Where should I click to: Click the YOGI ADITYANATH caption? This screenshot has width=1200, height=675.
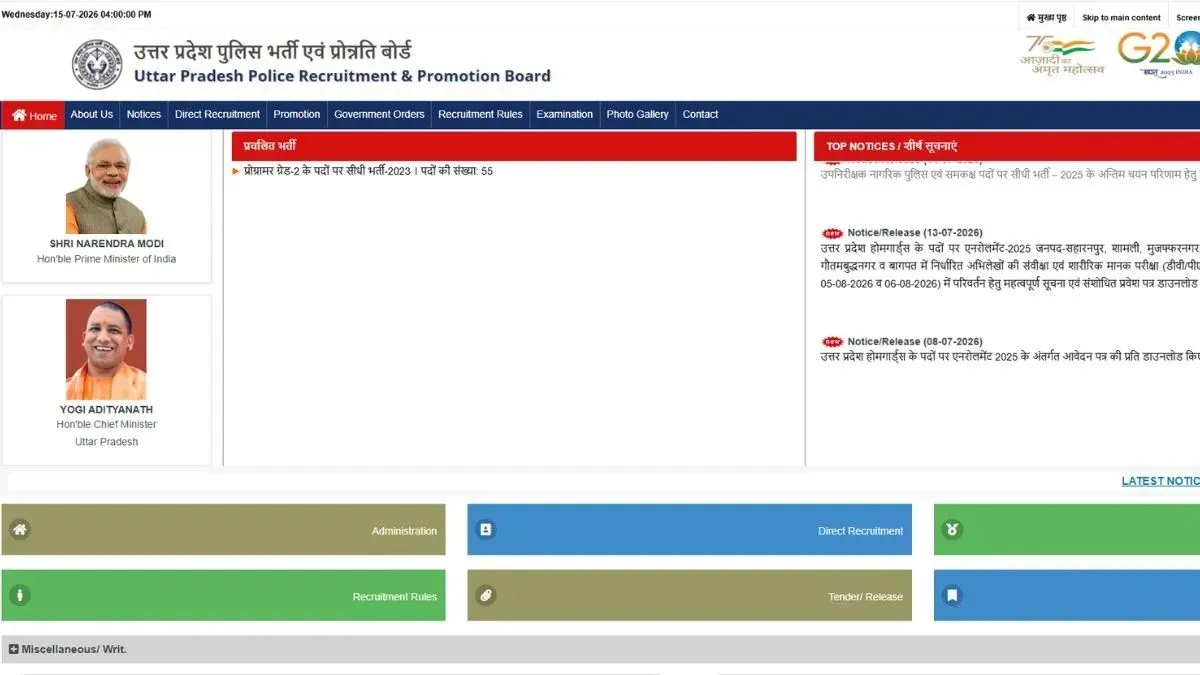(x=107, y=410)
